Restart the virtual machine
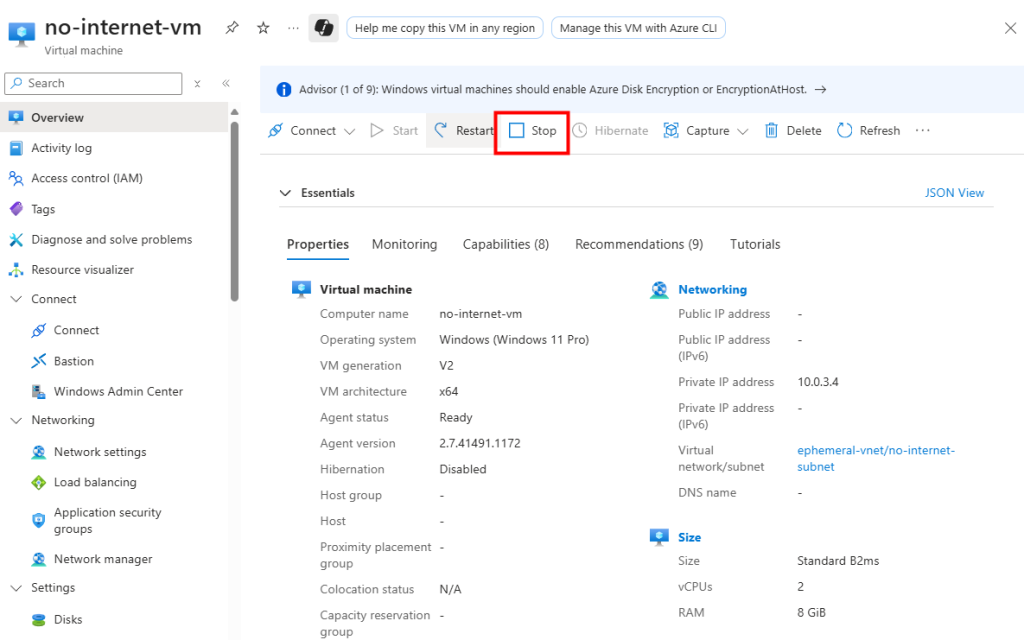This screenshot has height=640, width=1024. 464,131
